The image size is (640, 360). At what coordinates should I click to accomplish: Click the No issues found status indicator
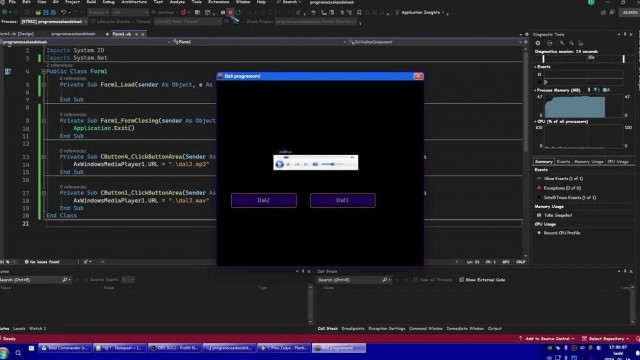[42, 262]
